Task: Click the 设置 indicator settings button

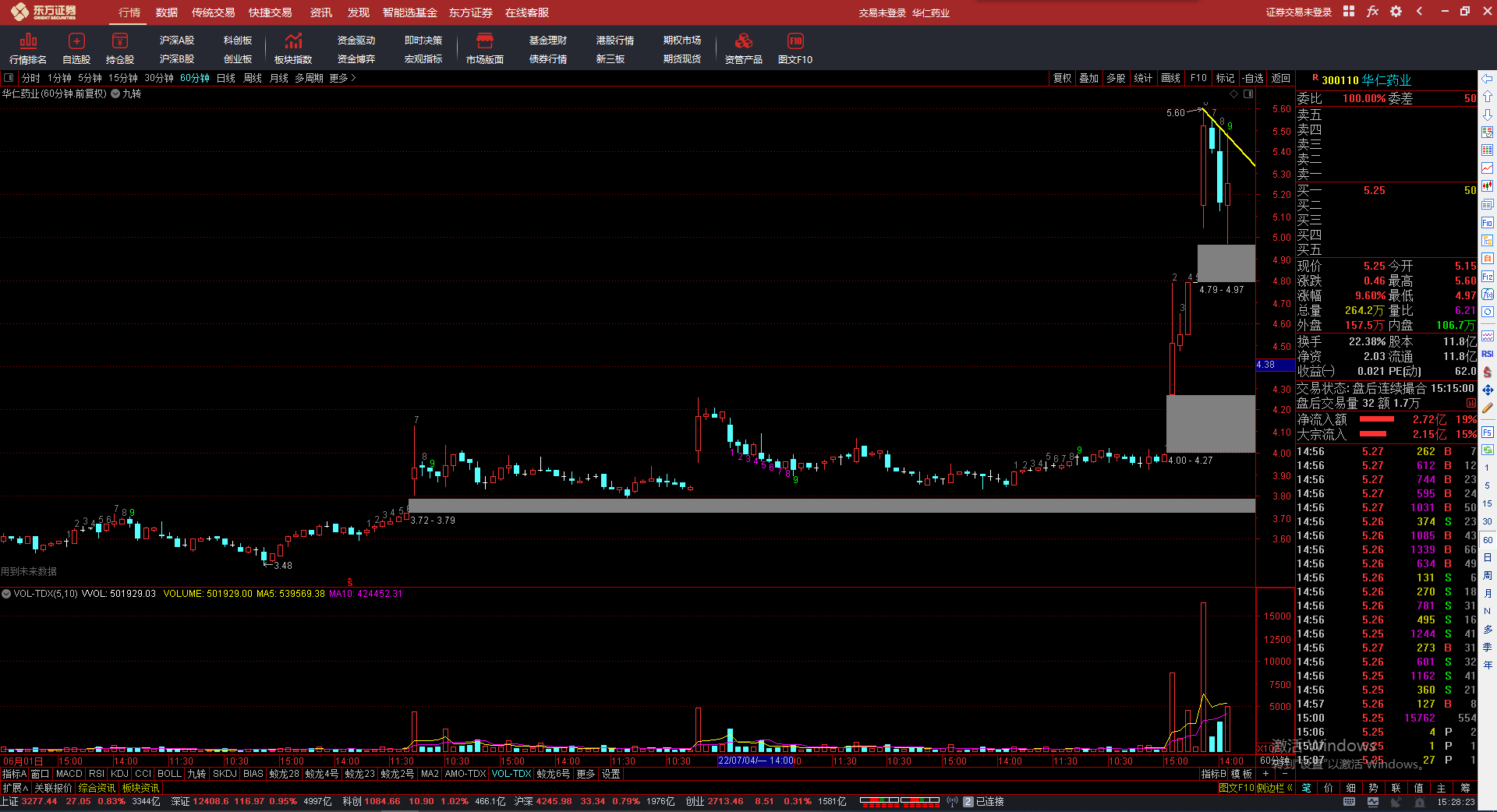Action: (x=610, y=774)
